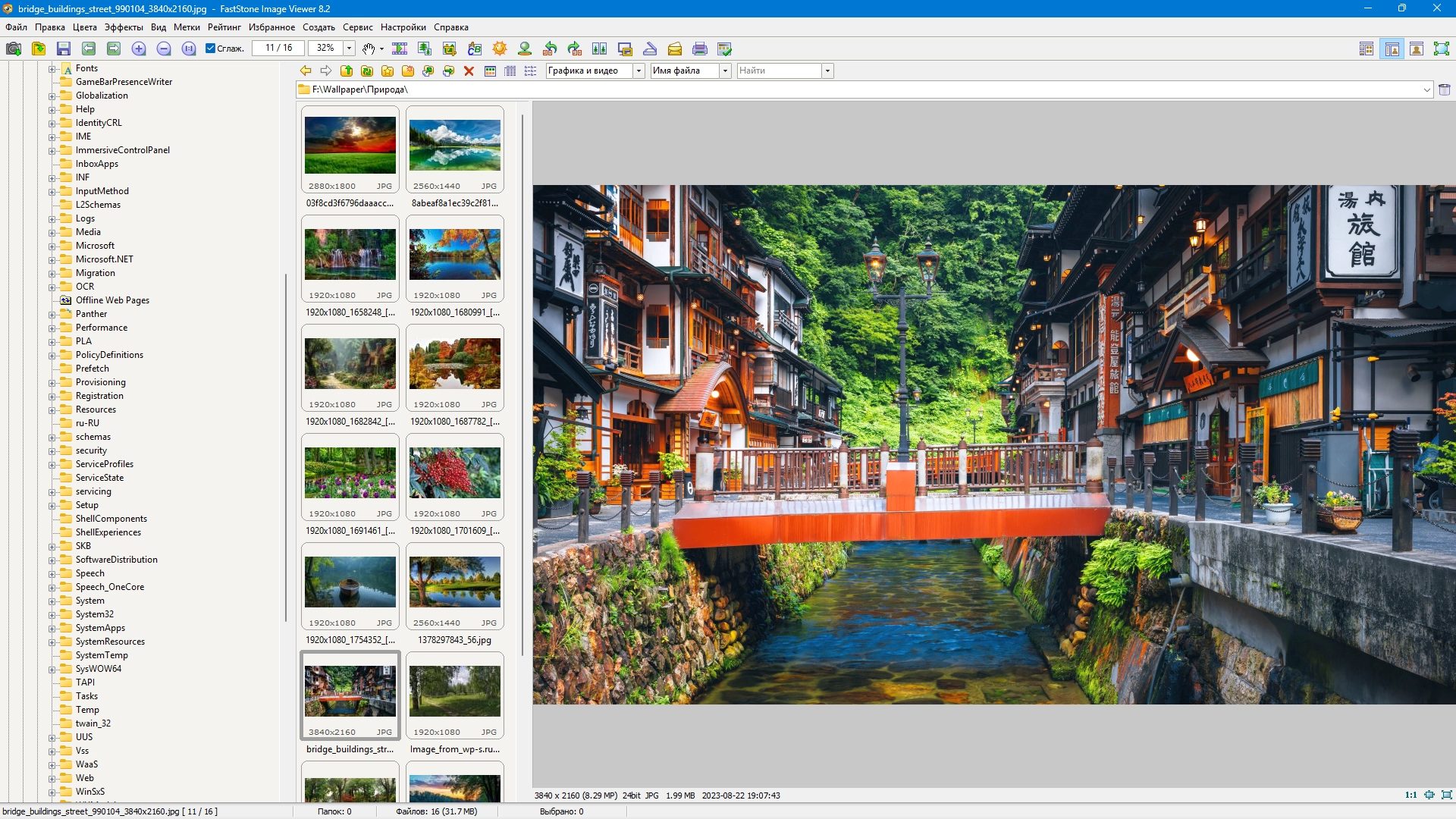
Task: Click the Zoom Out minus icon
Action: (164, 49)
